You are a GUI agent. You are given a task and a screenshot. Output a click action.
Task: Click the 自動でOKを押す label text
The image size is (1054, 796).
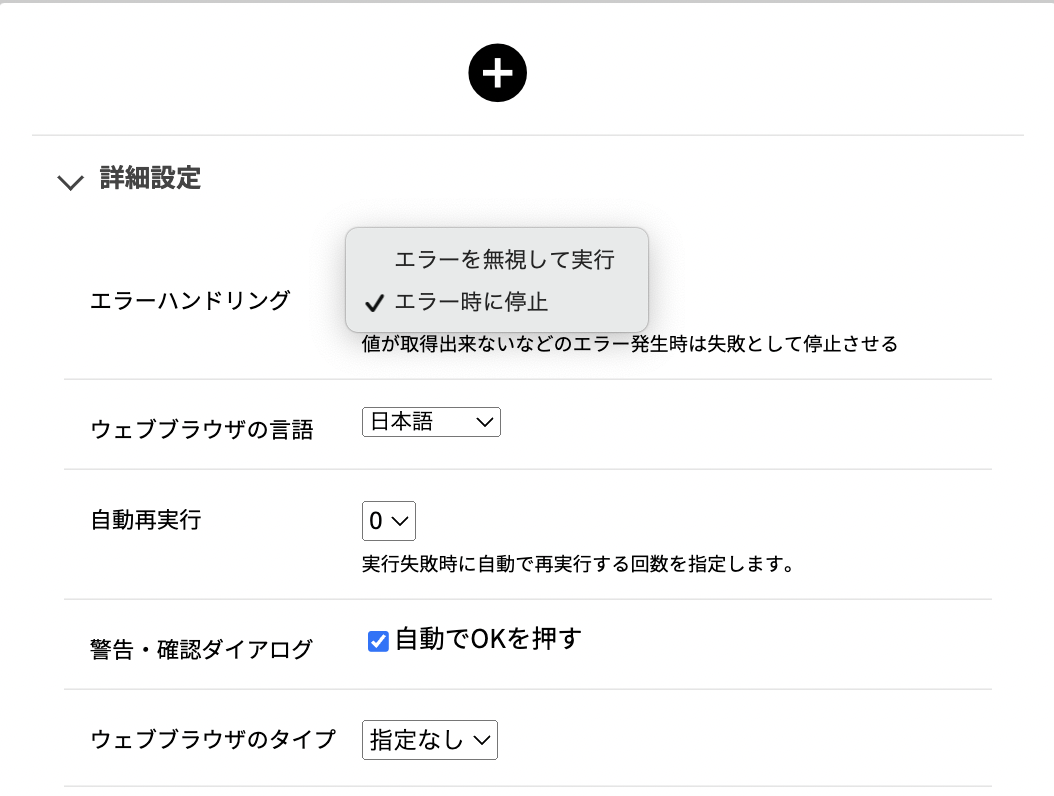pyautogui.click(x=489, y=639)
